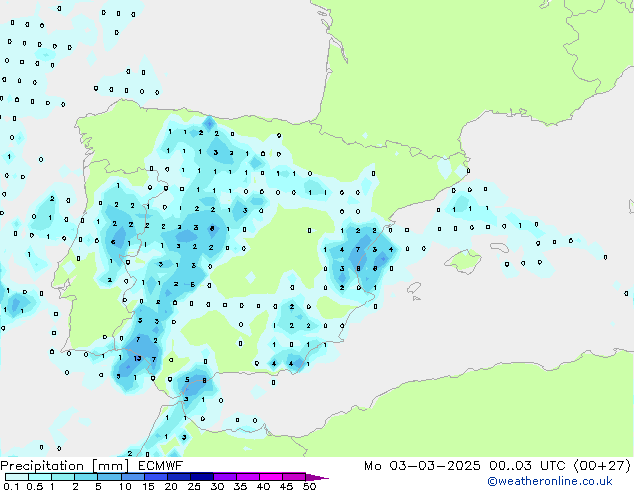Click the 0.1–0.5 mm palest legend swatch
The image size is (634, 490).
tap(17, 477)
